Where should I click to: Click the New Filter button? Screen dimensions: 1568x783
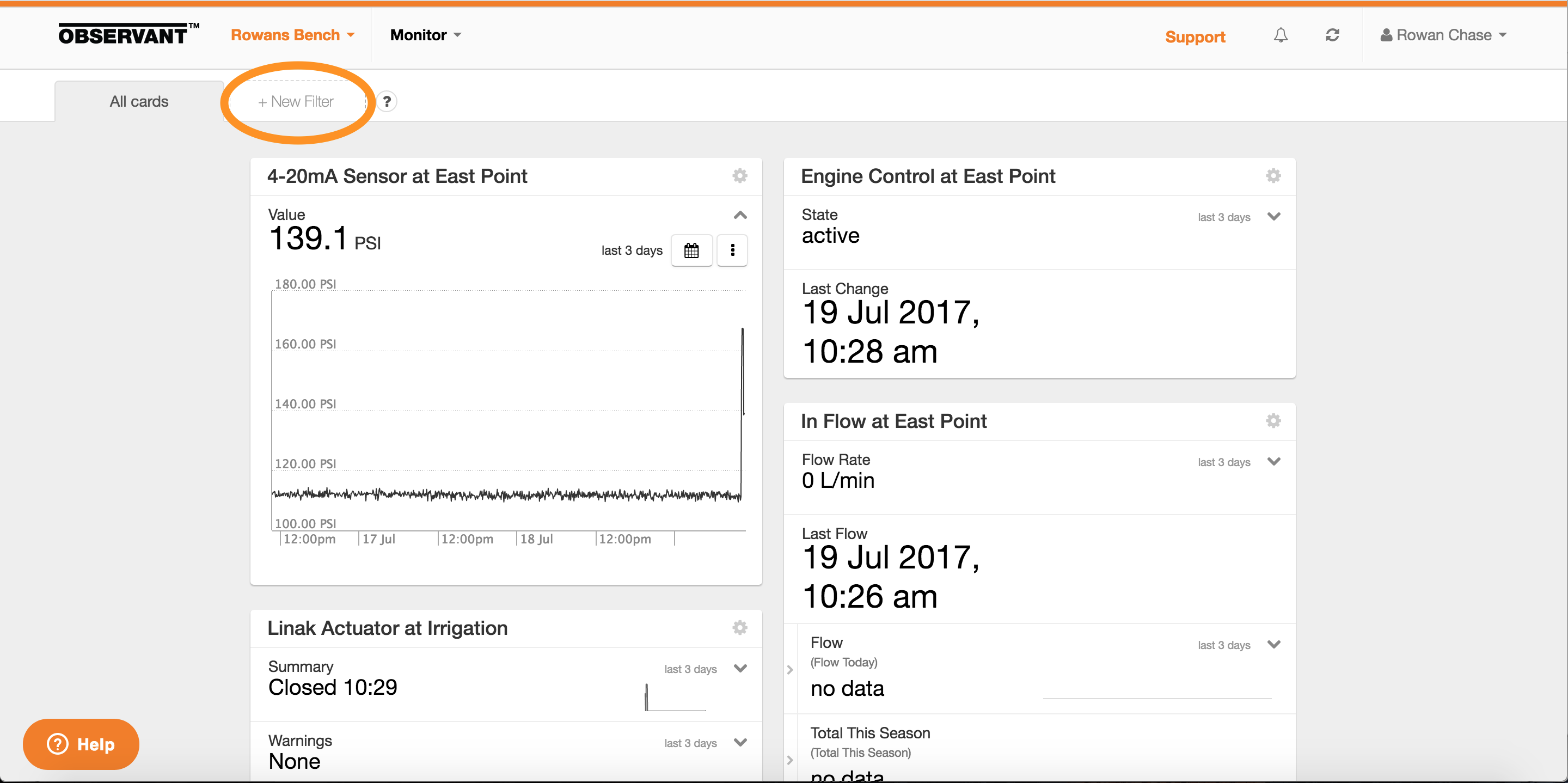296,102
